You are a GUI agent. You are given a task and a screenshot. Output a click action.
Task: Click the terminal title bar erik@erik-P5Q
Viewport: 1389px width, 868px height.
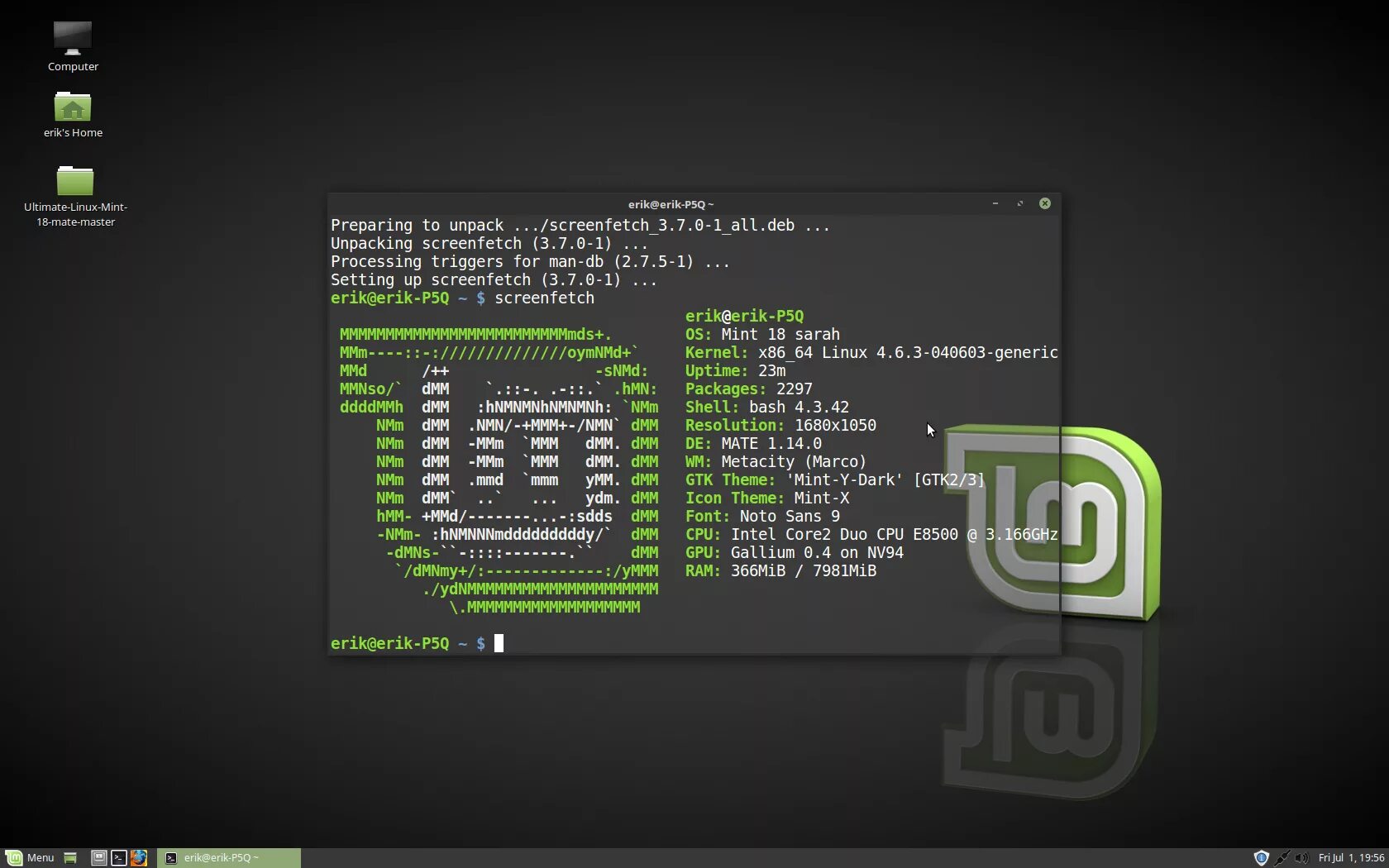671,204
